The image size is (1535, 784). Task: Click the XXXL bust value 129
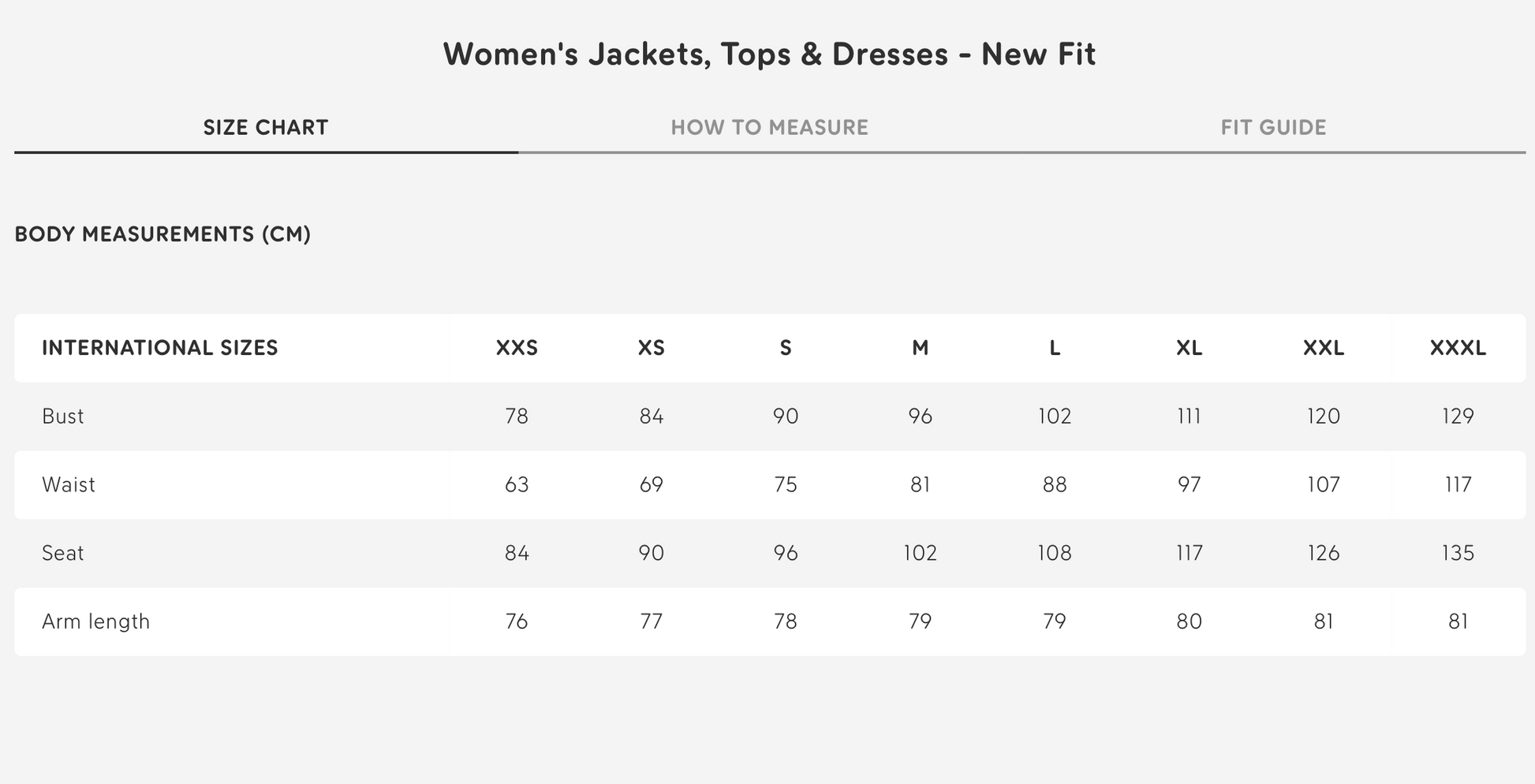1458,416
